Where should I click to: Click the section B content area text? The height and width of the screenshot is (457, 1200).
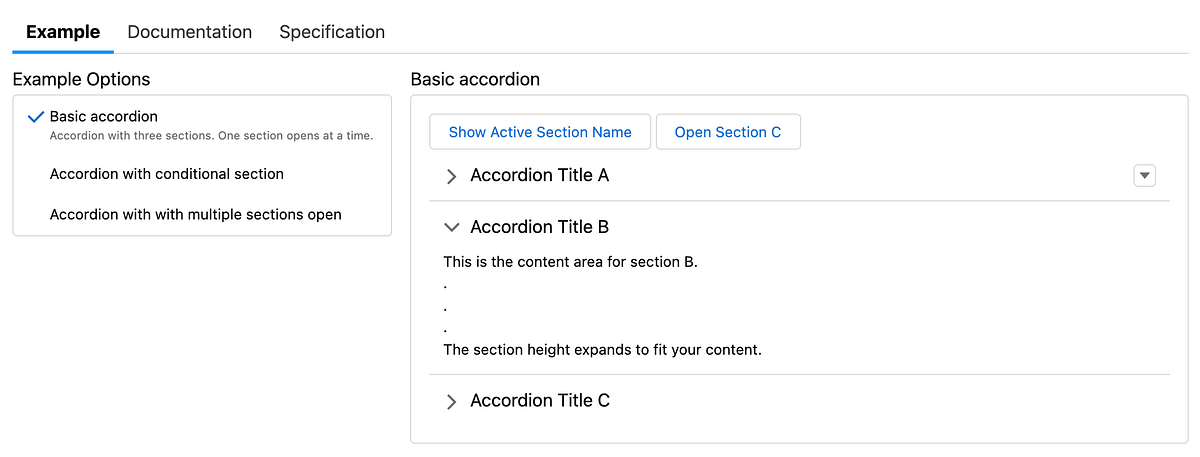click(570, 263)
